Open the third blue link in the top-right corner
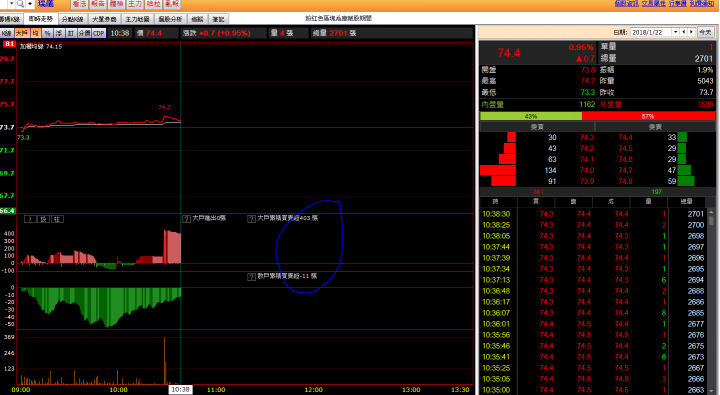Screen dimensions: 720x395 coord(678,3)
